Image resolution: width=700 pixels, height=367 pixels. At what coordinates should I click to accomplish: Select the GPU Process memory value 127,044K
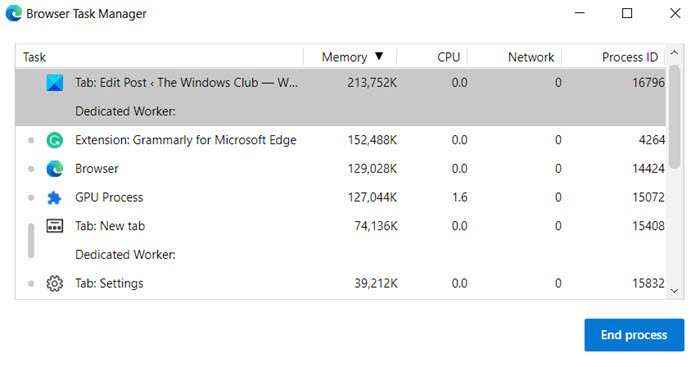click(x=372, y=197)
